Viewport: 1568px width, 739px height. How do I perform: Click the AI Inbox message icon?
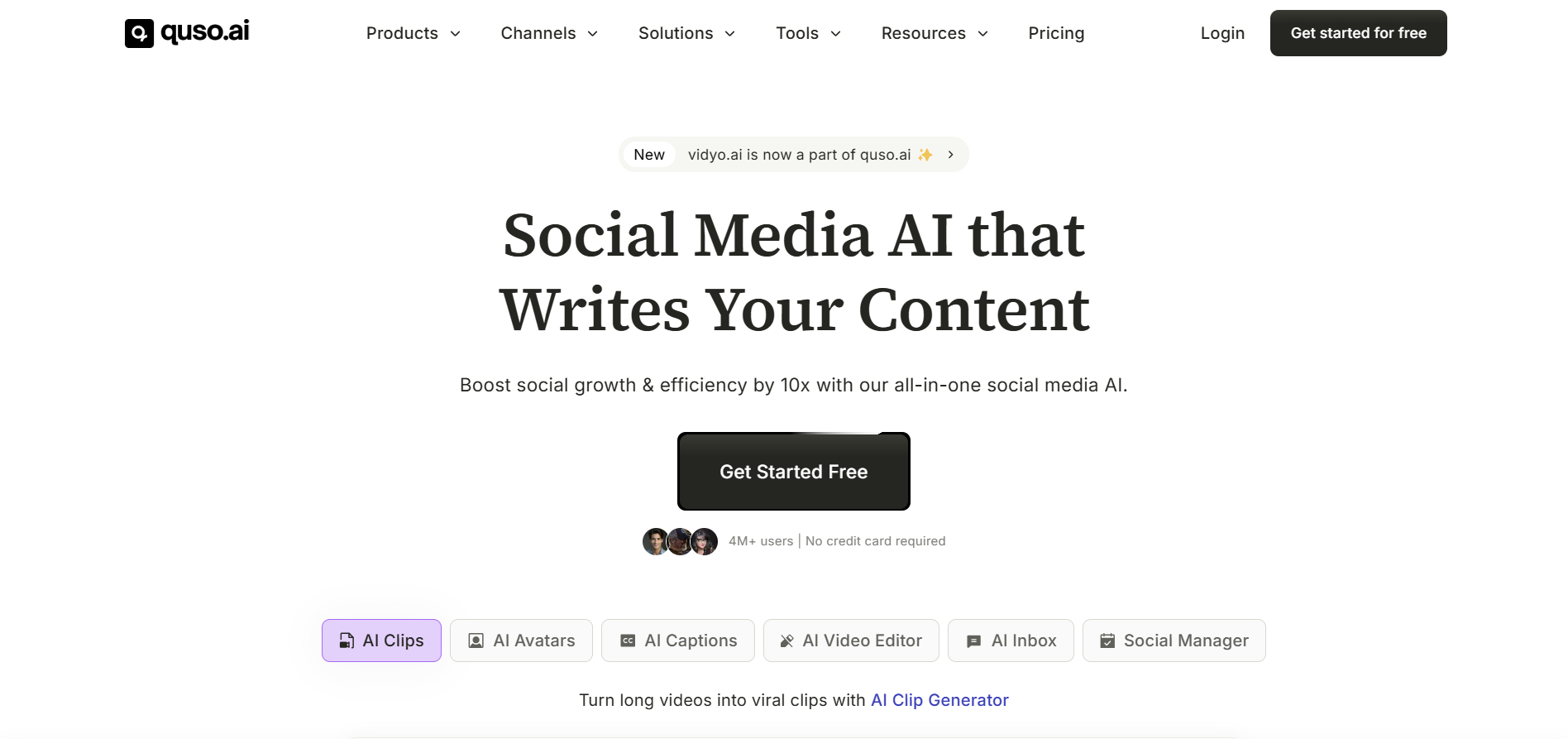coord(974,641)
